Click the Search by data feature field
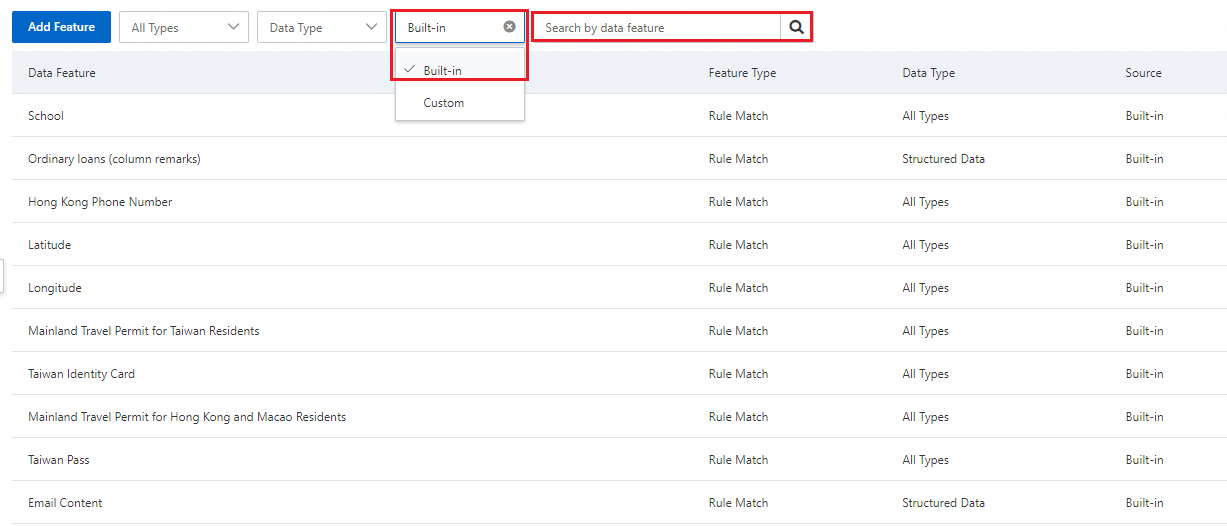The width and height of the screenshot is (1227, 526). coord(658,28)
